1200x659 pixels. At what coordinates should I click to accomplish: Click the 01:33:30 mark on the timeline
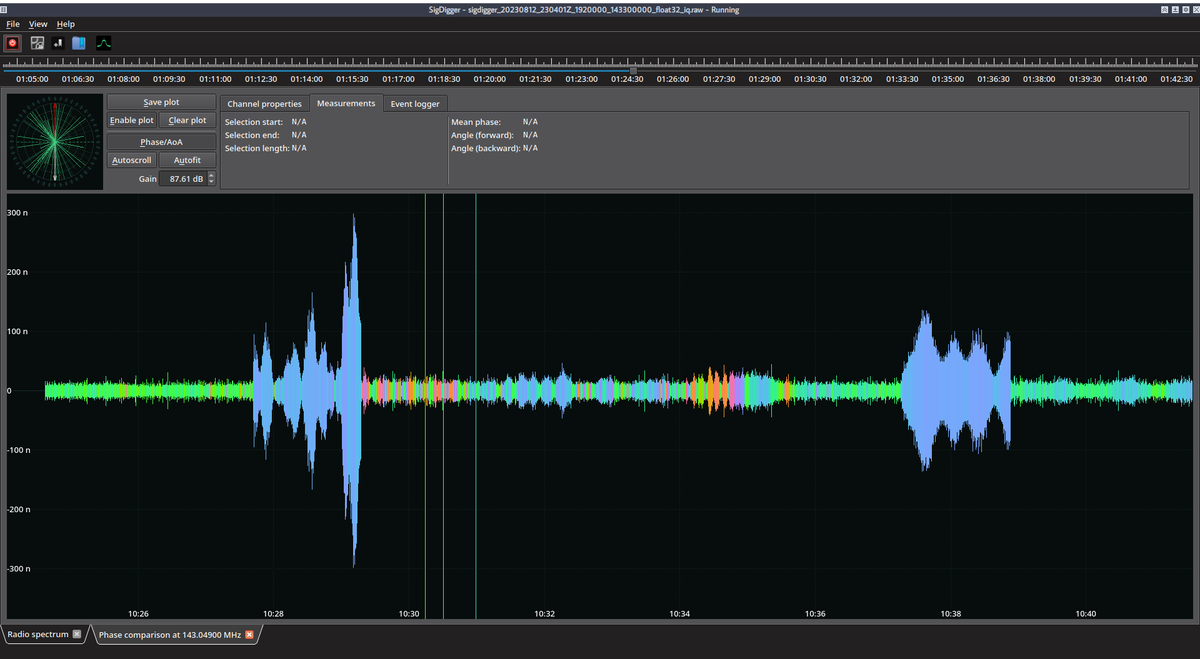pos(901,78)
